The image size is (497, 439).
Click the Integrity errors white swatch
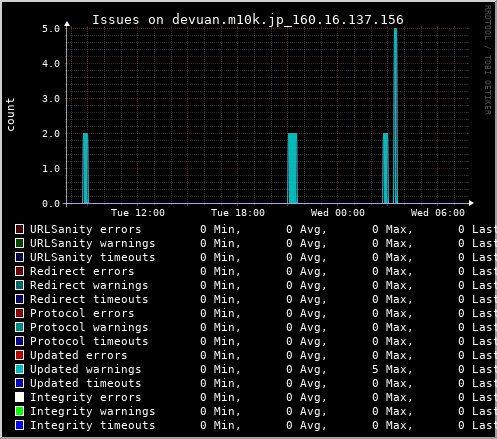tap(19, 397)
